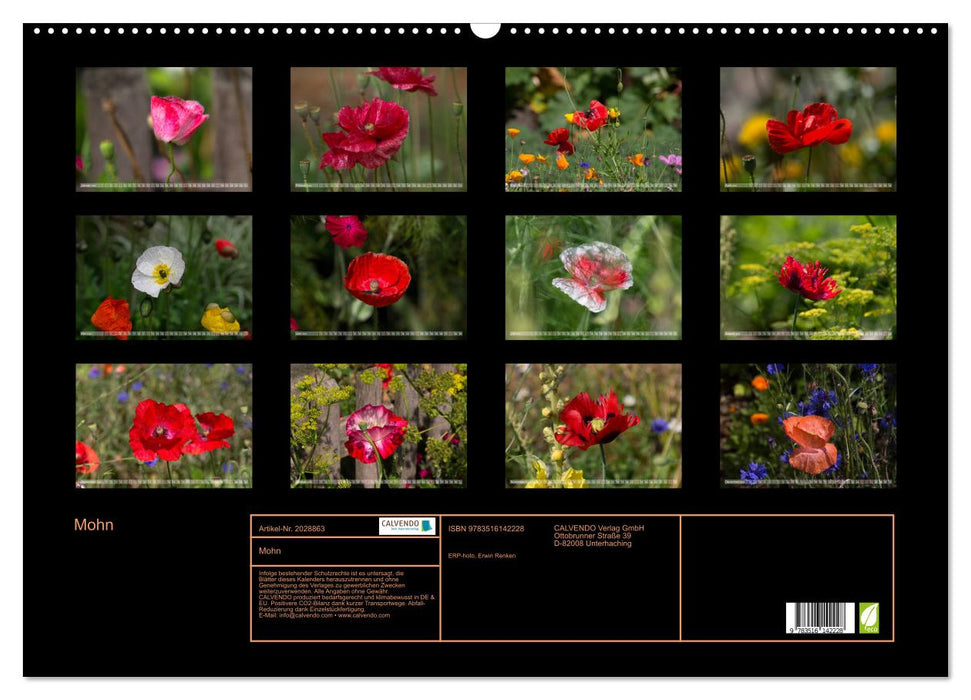The image size is (971, 700).
Task: Select the dark purple poppy thumbnail
Action: pyautogui.click(x=807, y=275)
